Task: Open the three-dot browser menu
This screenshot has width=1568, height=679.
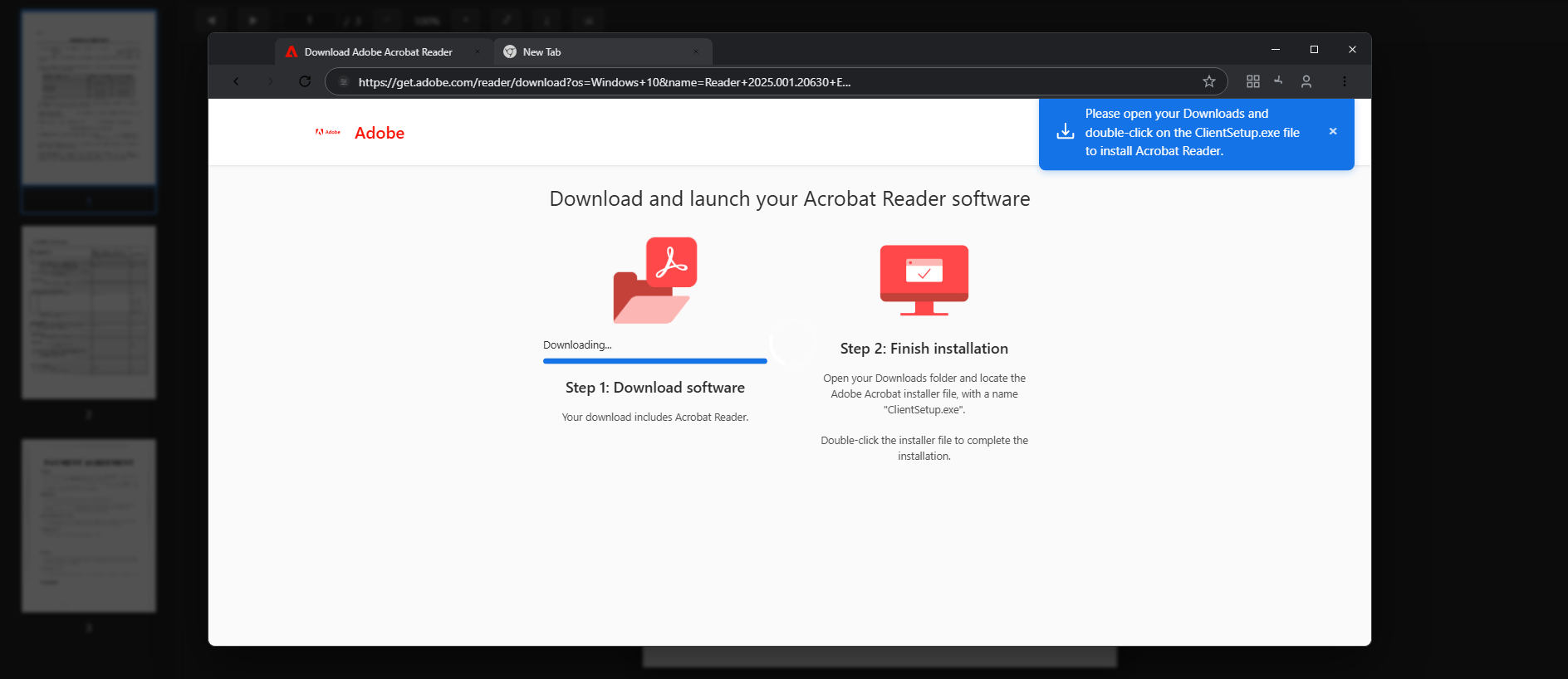Action: (x=1345, y=81)
